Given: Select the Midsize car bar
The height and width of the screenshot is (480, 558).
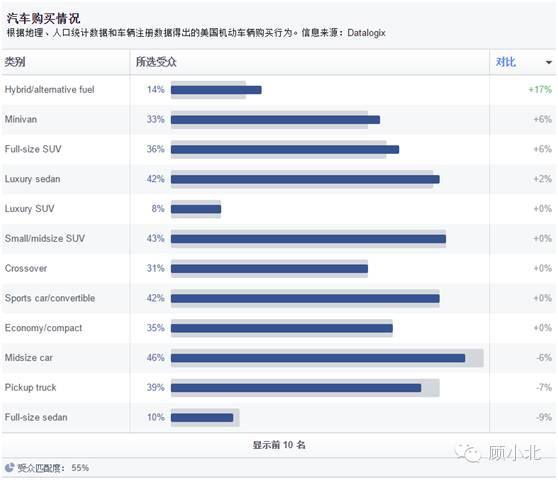Looking at the screenshot, I should tap(318, 358).
